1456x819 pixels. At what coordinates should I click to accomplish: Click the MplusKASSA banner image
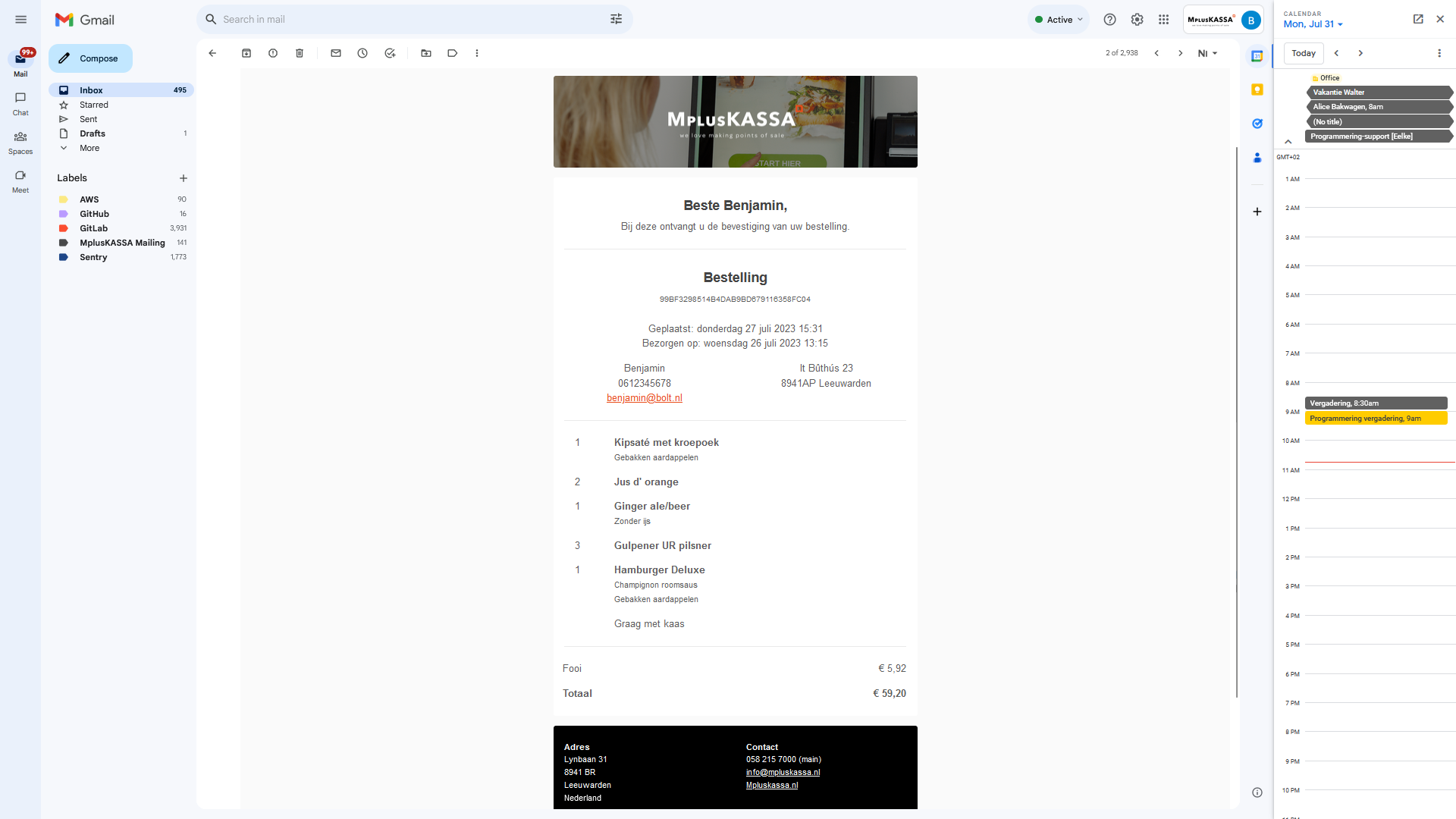click(x=735, y=121)
